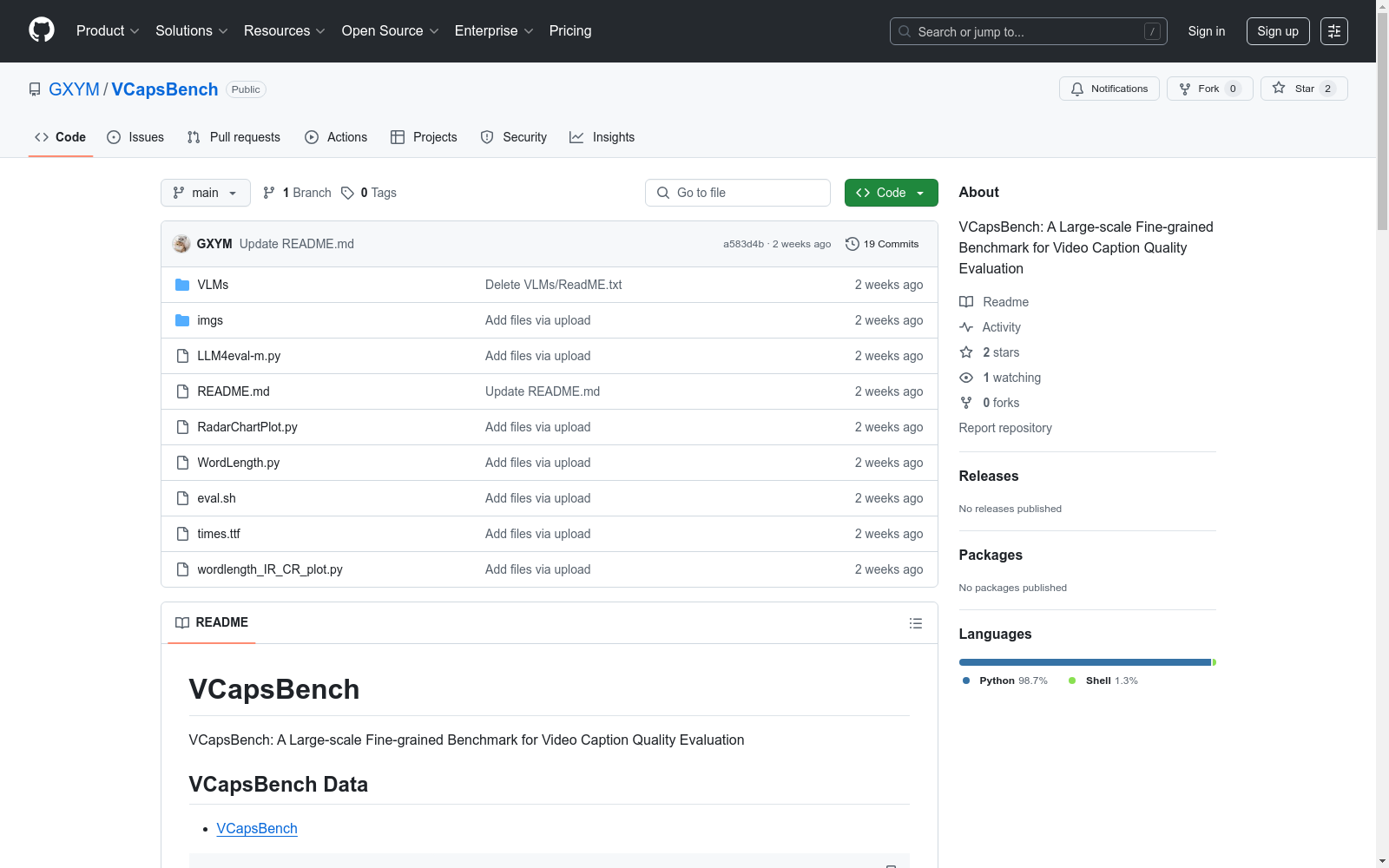This screenshot has width=1389, height=868.
Task: Open the README.md file
Action: tap(234, 391)
